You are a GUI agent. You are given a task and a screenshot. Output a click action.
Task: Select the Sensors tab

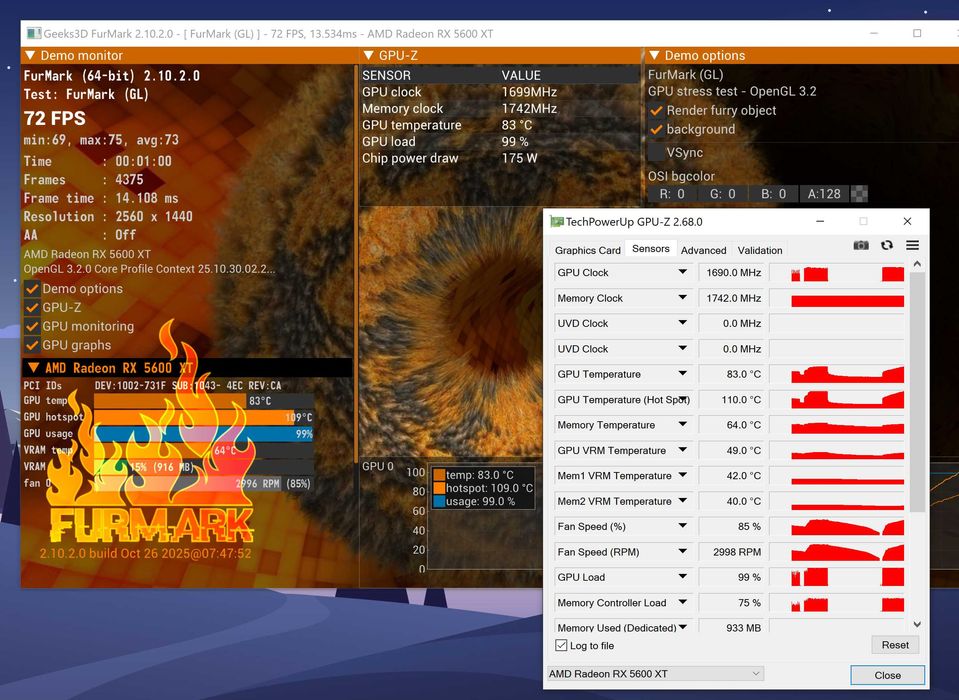tap(651, 249)
